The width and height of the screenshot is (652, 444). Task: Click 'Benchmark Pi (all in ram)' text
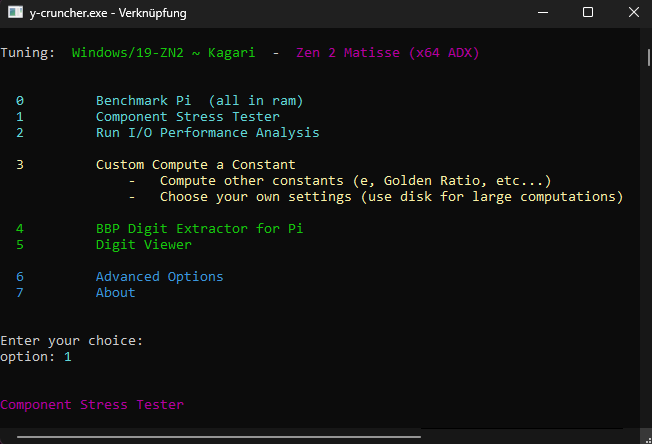point(199,101)
